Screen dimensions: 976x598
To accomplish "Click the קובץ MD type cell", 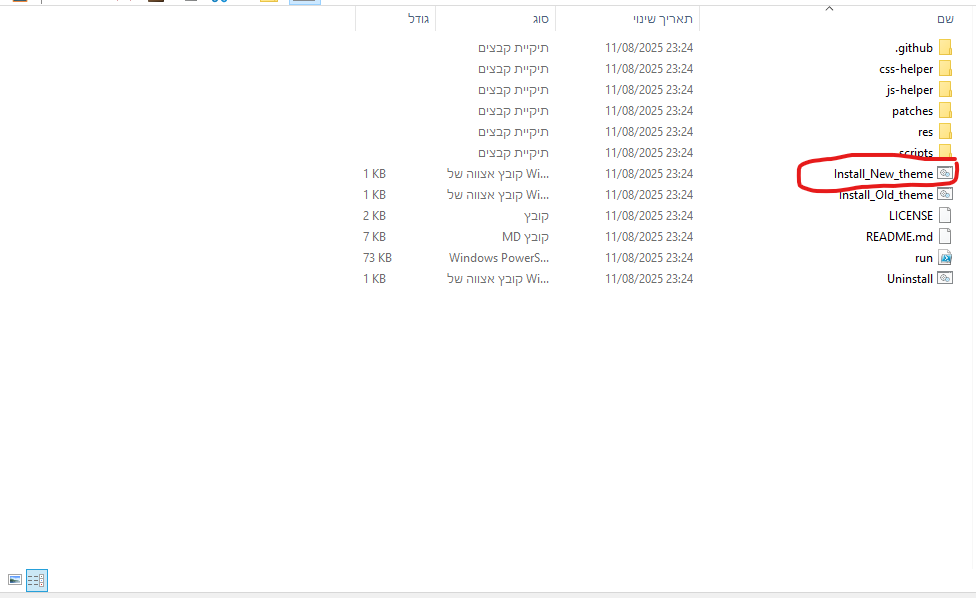I will pos(525,236).
